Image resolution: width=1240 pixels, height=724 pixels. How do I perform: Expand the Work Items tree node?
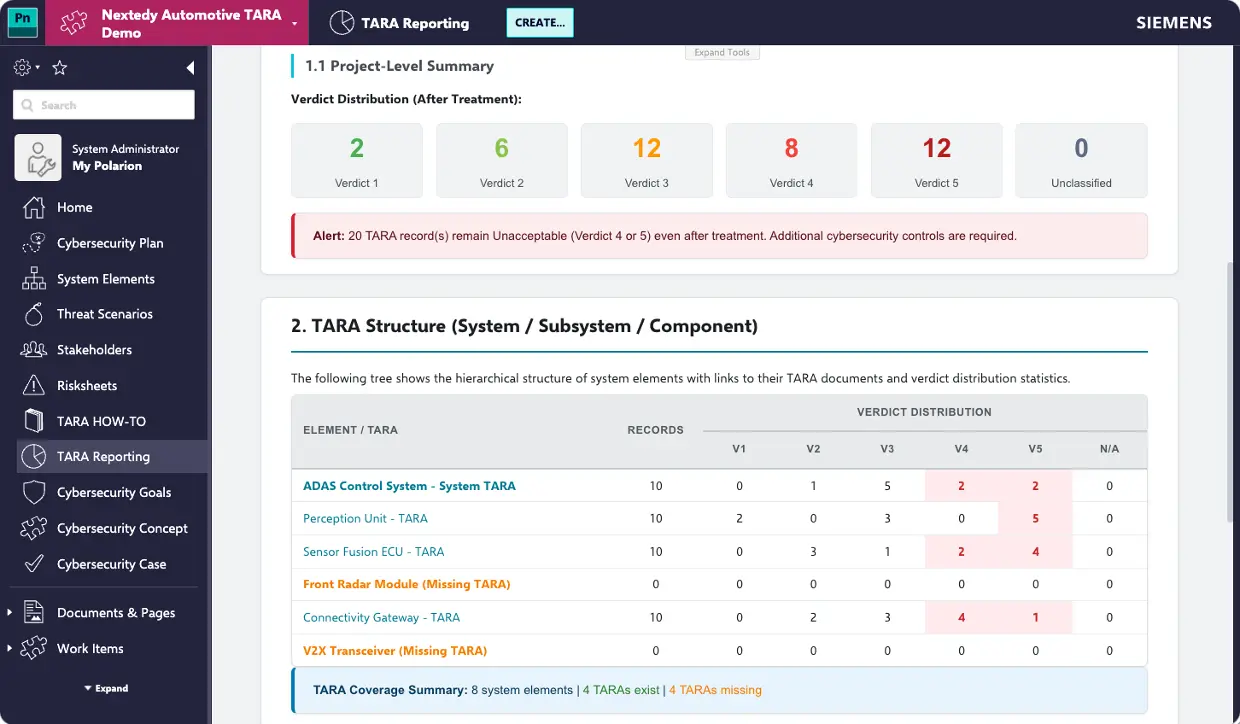click(10, 649)
